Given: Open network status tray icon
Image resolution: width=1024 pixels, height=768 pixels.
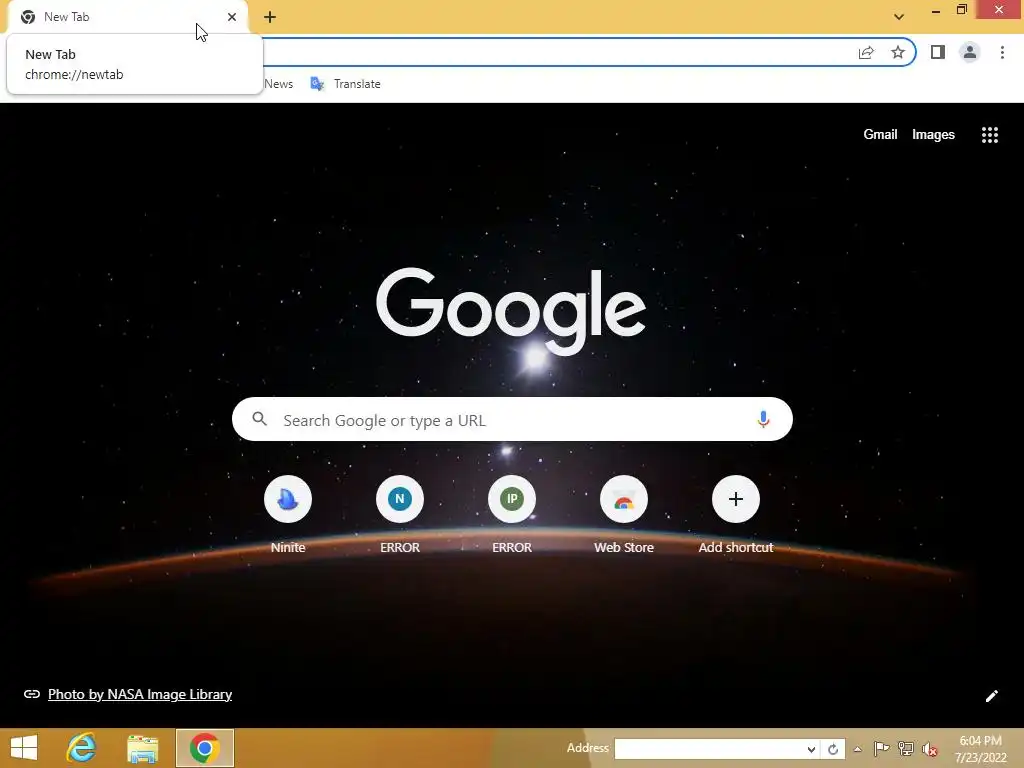Looking at the screenshot, I should 906,748.
